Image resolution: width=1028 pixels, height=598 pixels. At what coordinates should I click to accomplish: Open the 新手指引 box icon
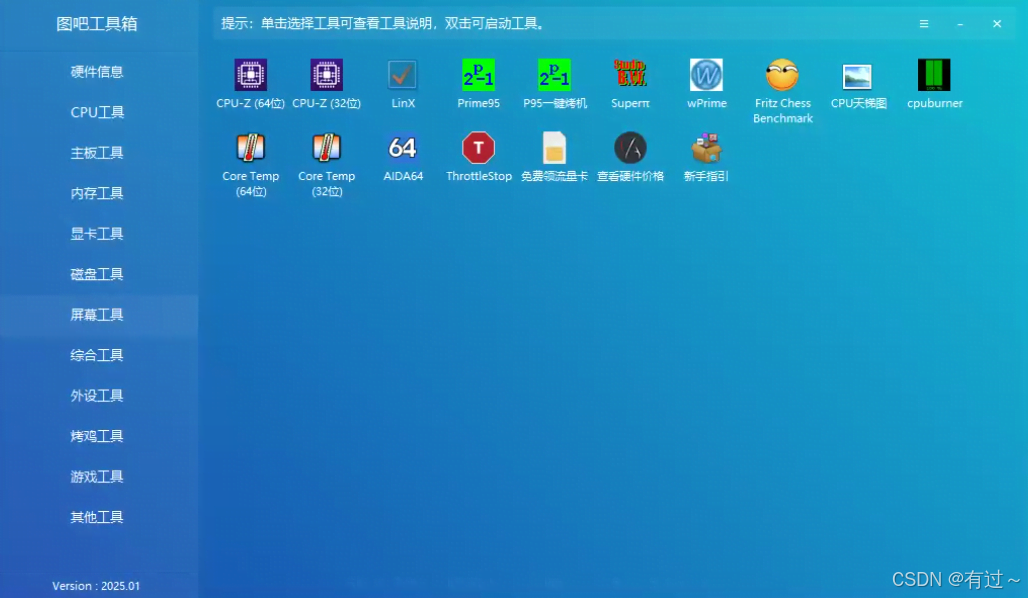pos(706,148)
